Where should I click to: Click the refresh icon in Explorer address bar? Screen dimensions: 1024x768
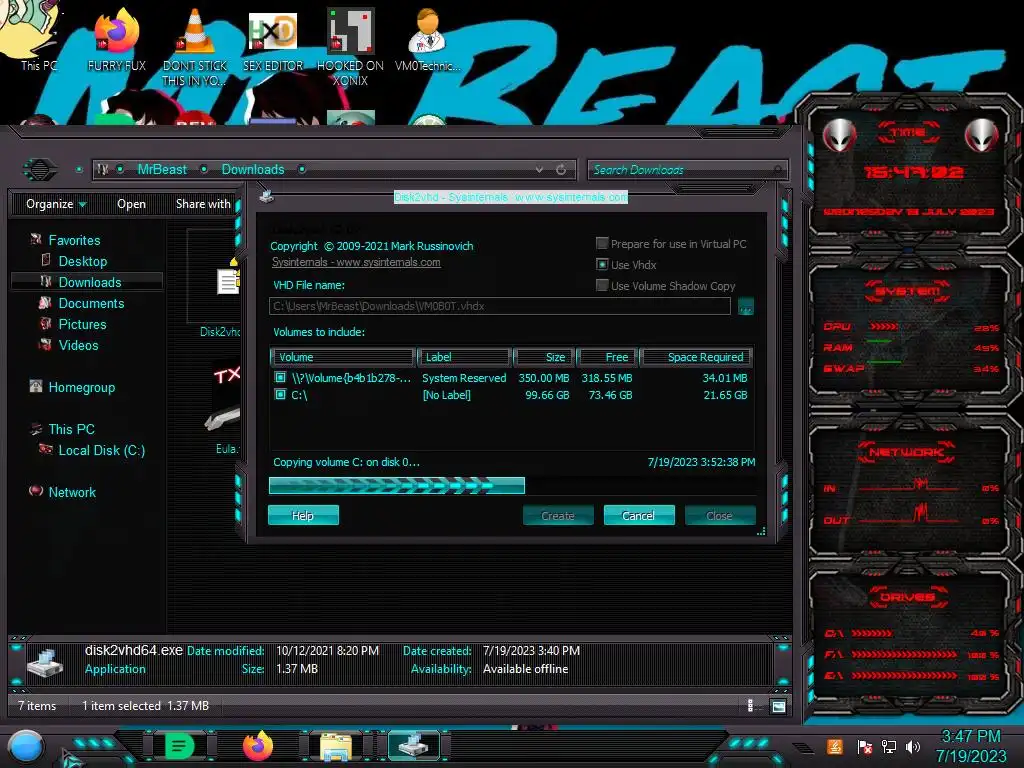(x=561, y=170)
